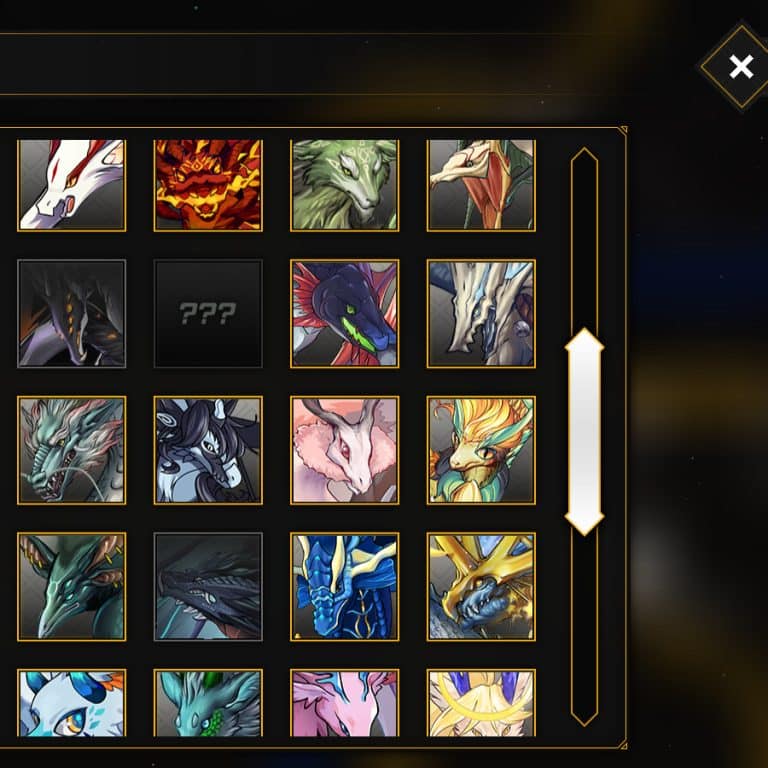Choose the fiery lava dragon portrait
This screenshot has height=768, width=768.
coord(208,185)
